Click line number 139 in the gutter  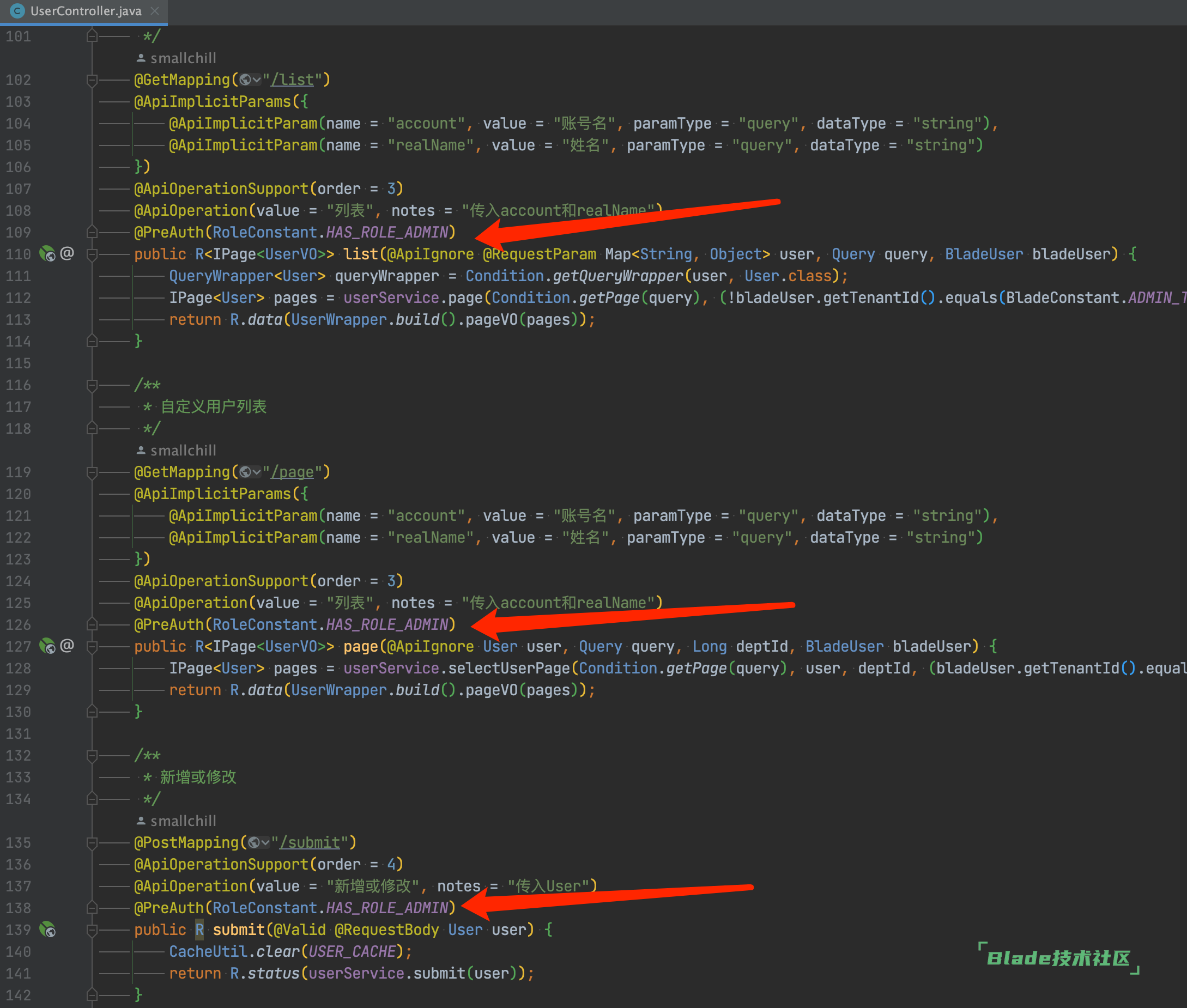pyautogui.click(x=19, y=930)
